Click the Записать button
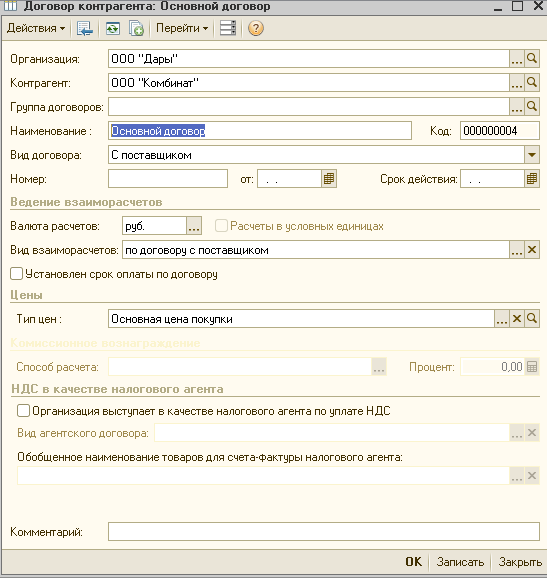 [x=460, y=562]
